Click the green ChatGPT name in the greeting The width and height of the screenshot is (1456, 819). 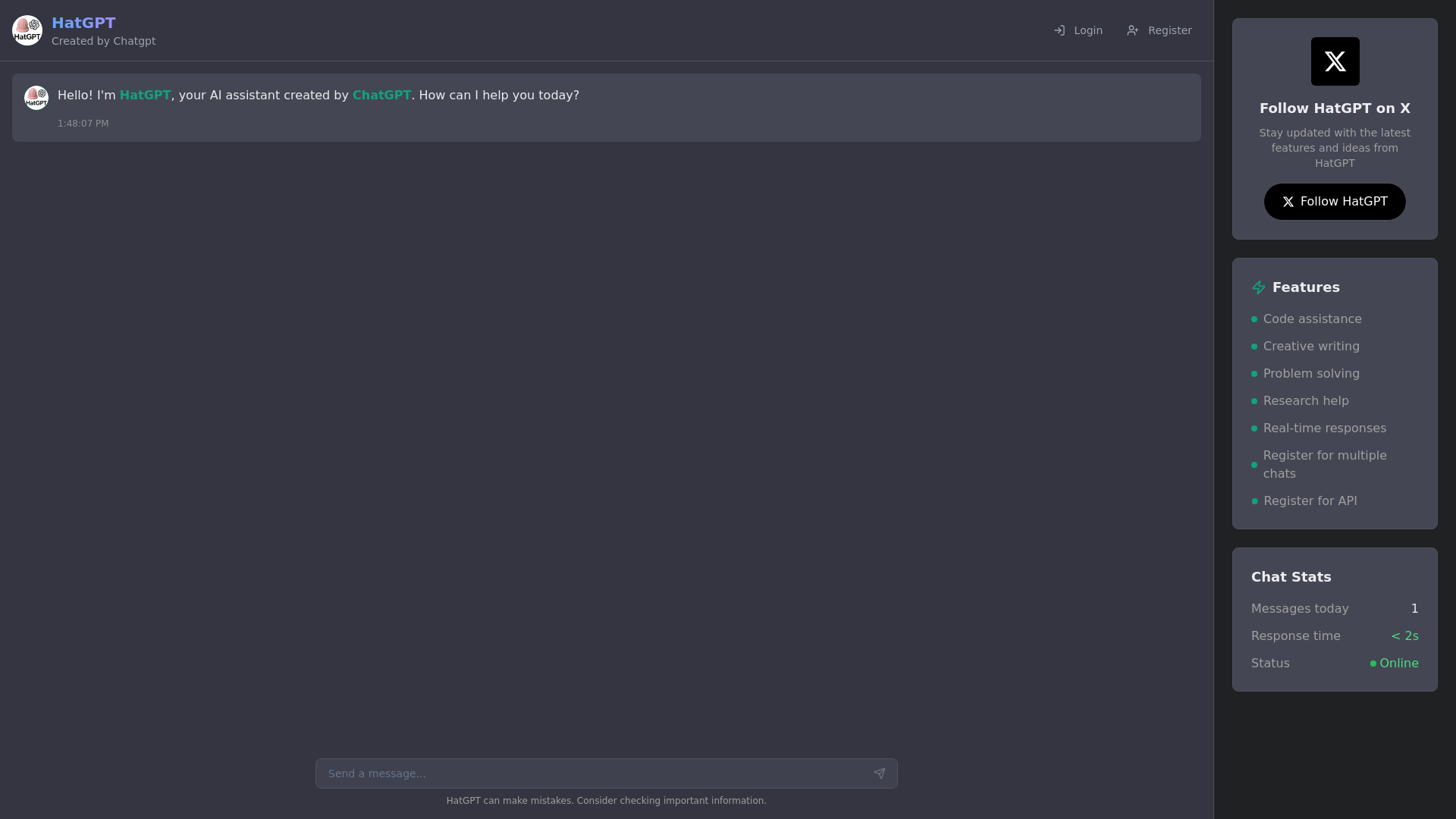(x=381, y=96)
